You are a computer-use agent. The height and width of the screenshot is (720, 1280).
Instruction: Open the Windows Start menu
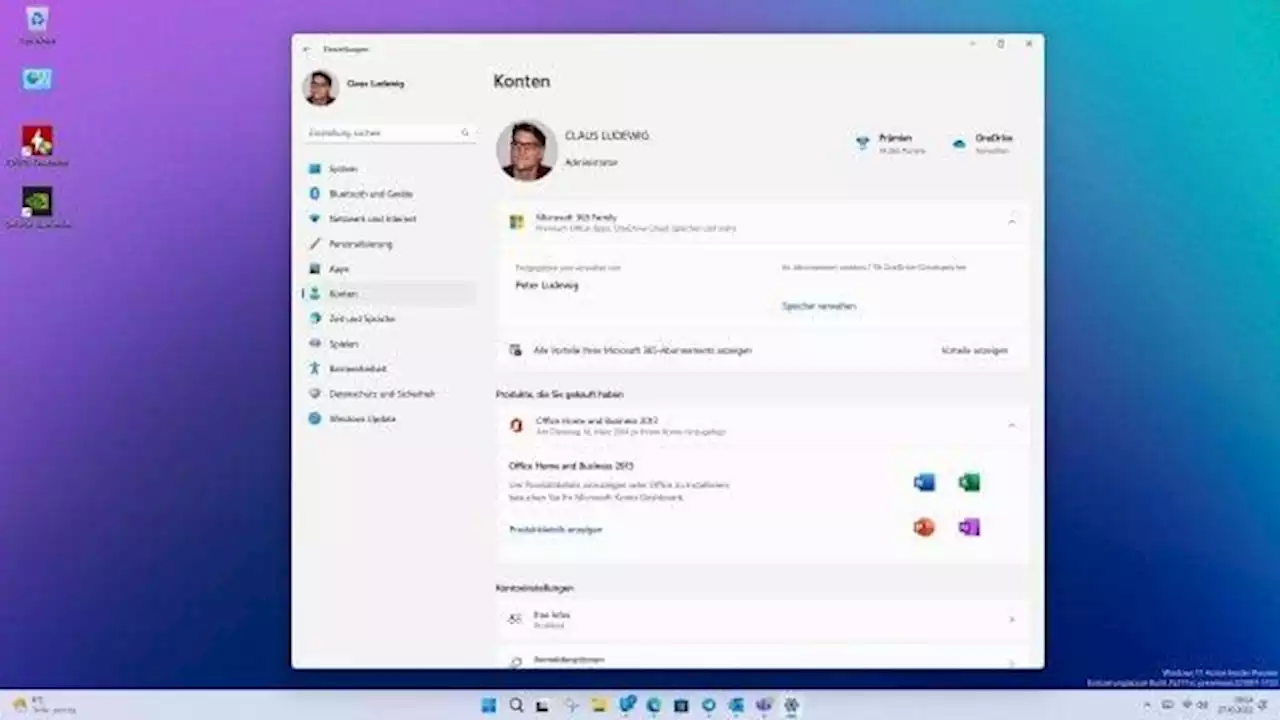click(488, 705)
